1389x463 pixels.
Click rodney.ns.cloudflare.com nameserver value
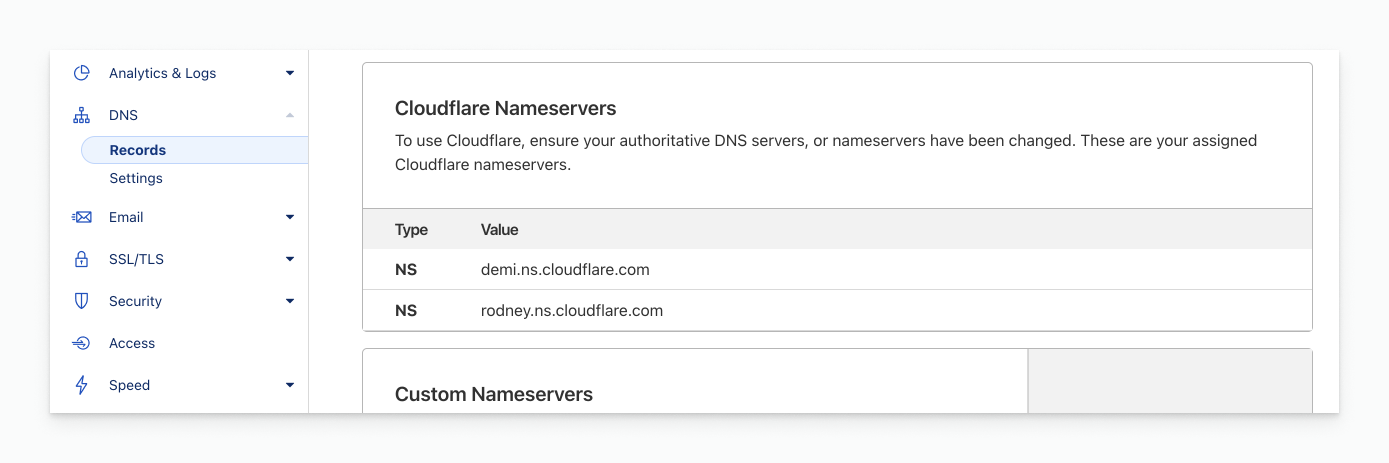pos(572,311)
